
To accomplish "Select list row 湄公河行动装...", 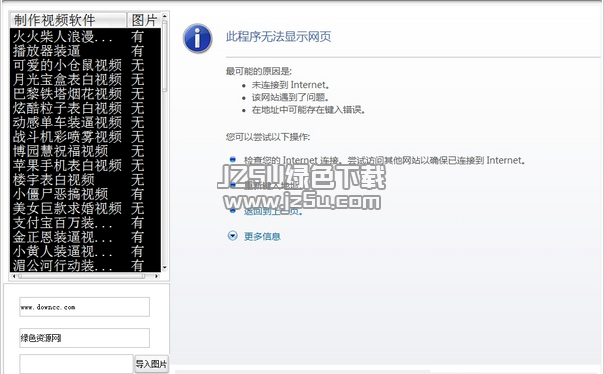I will [x=85, y=265].
